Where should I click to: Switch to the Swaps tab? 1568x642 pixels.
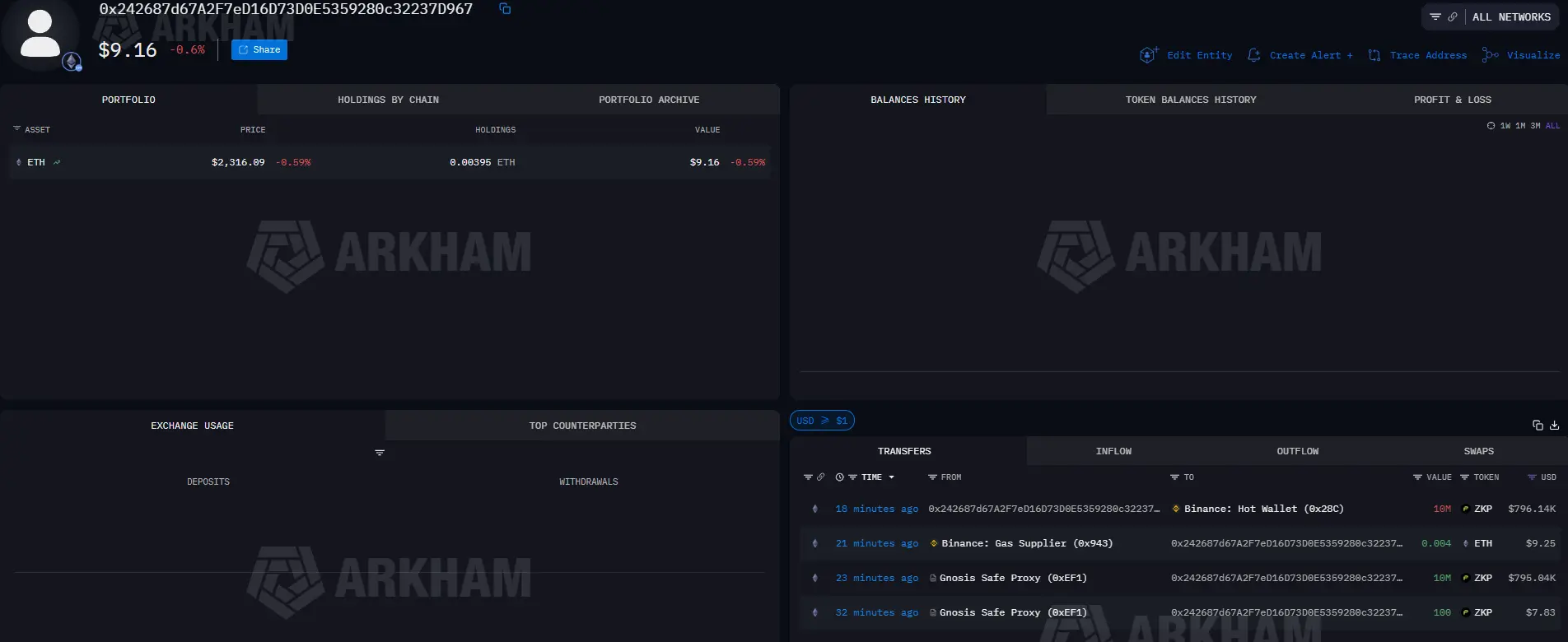coord(1479,451)
